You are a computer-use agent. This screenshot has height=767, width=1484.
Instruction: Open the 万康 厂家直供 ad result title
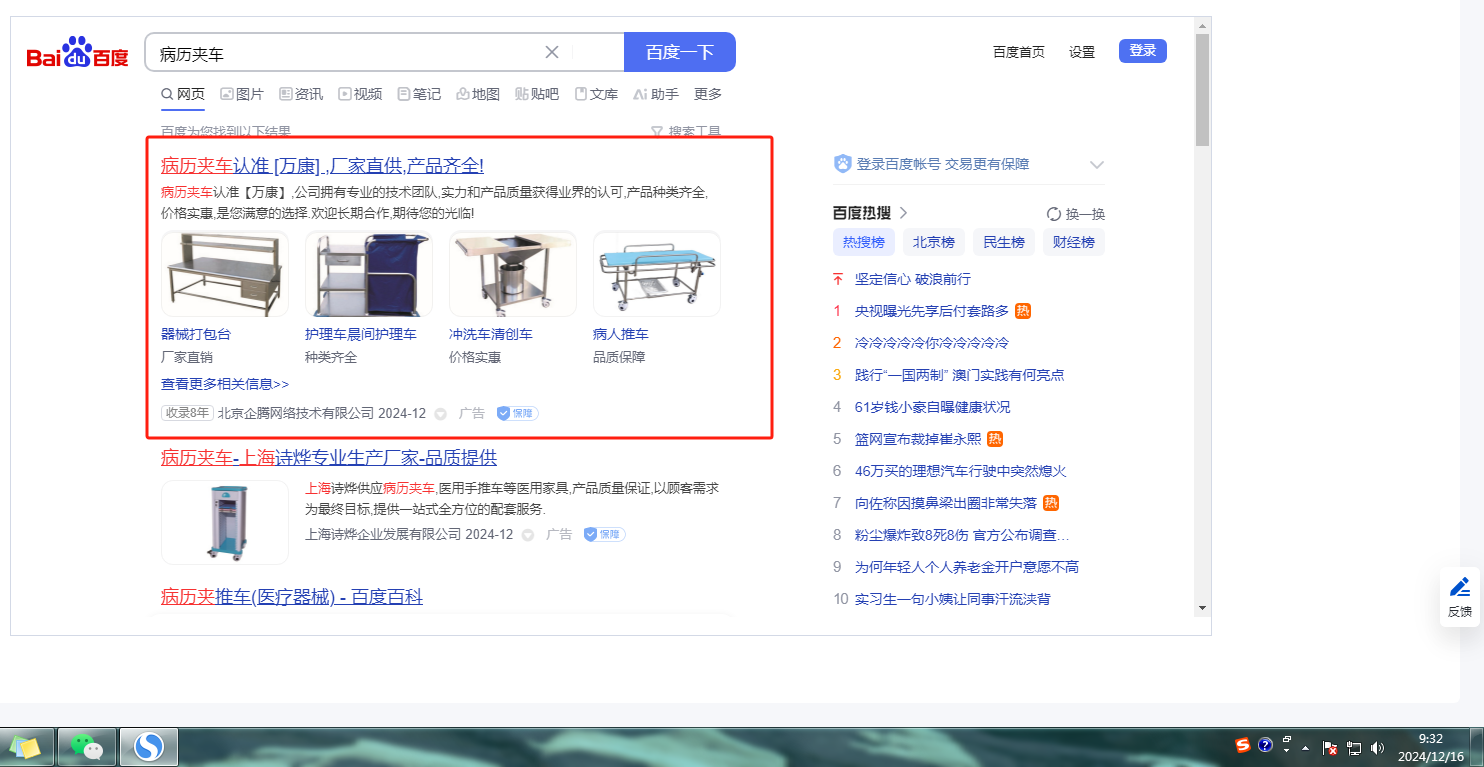click(322, 166)
